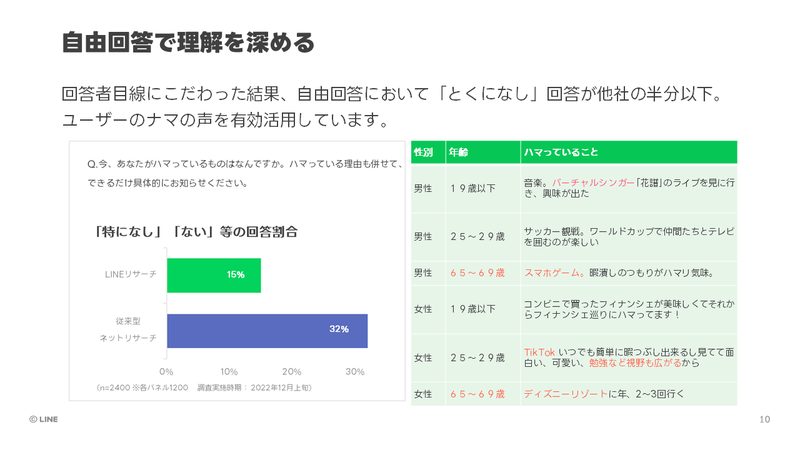
Task: Click the slide page number 10
Action: pyautogui.click(x=765, y=420)
